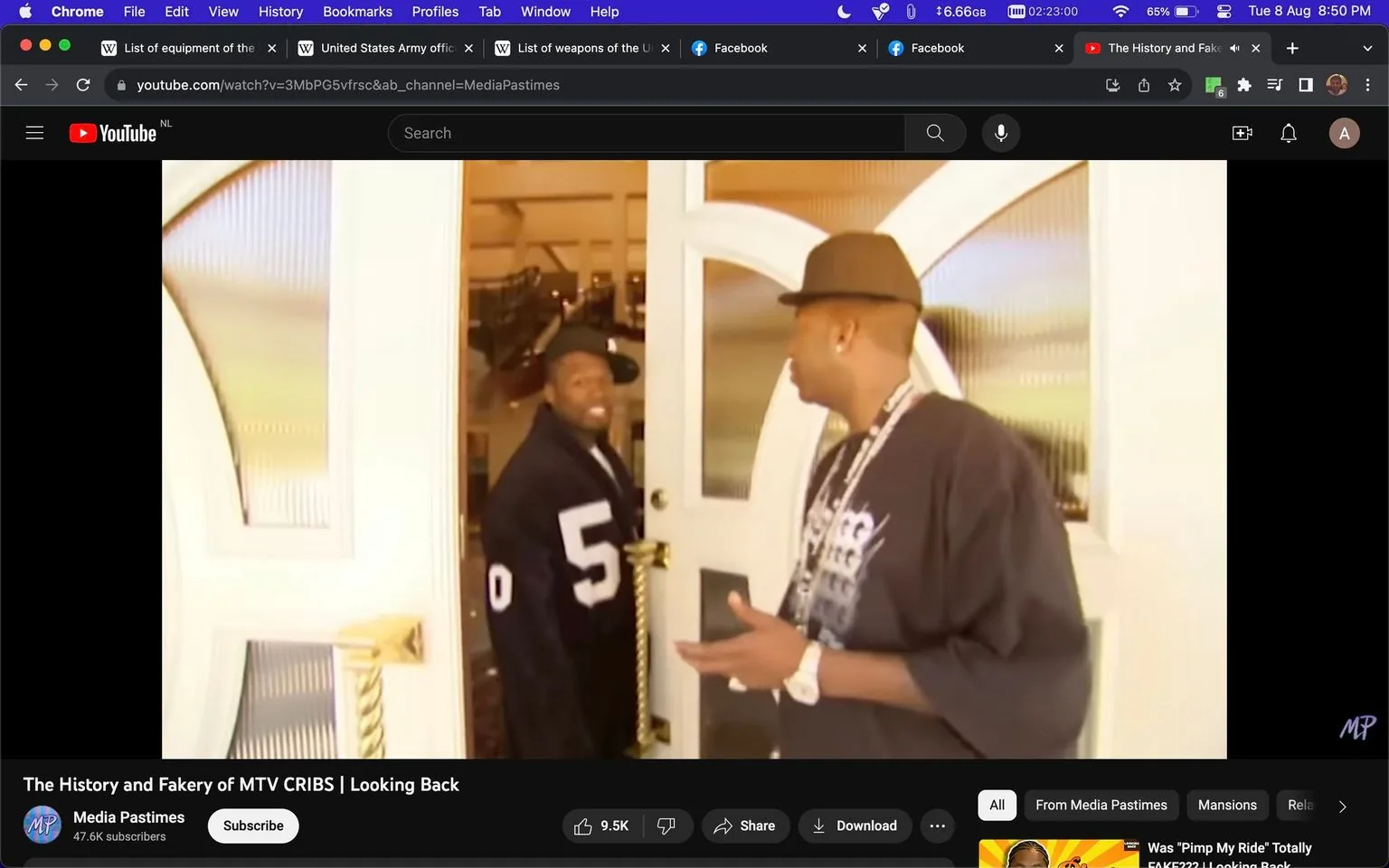Open the Chrome extensions puzzle icon
1389x868 pixels.
point(1243,84)
